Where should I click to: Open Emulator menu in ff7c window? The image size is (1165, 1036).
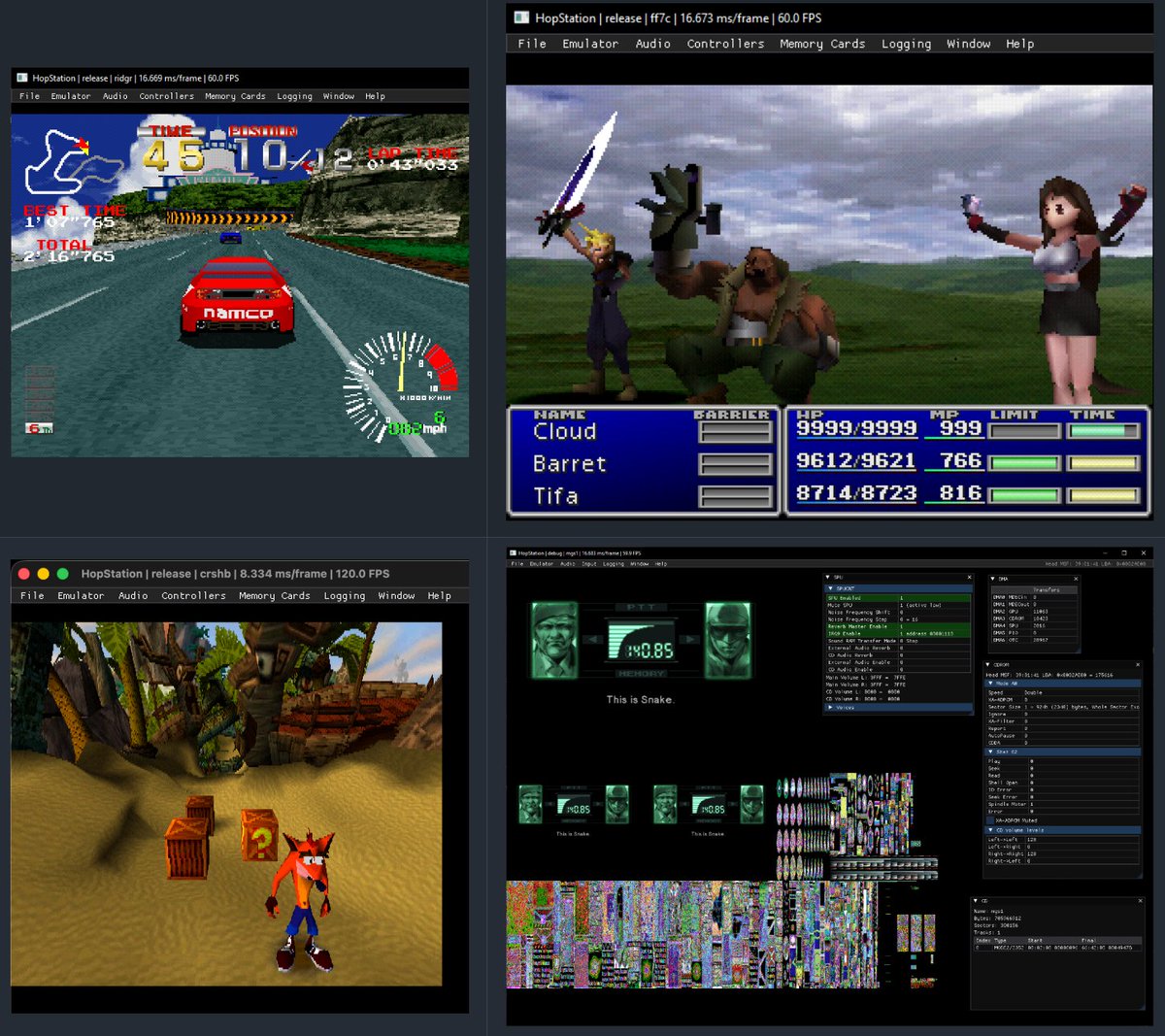[590, 44]
